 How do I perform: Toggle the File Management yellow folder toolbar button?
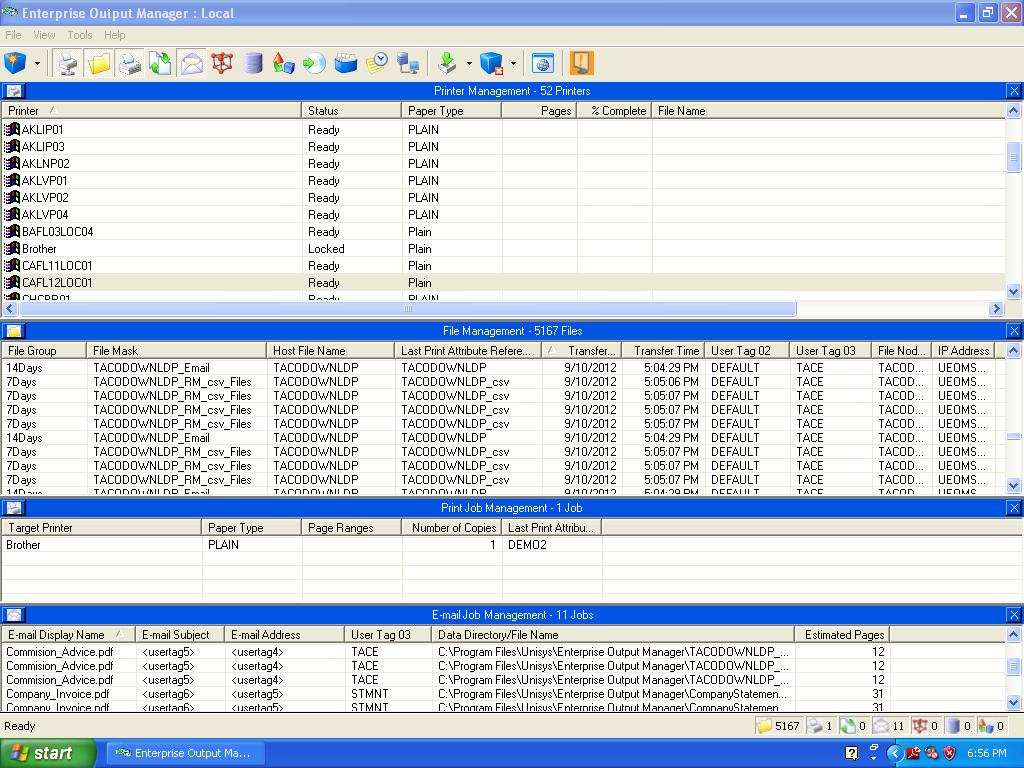coord(99,63)
